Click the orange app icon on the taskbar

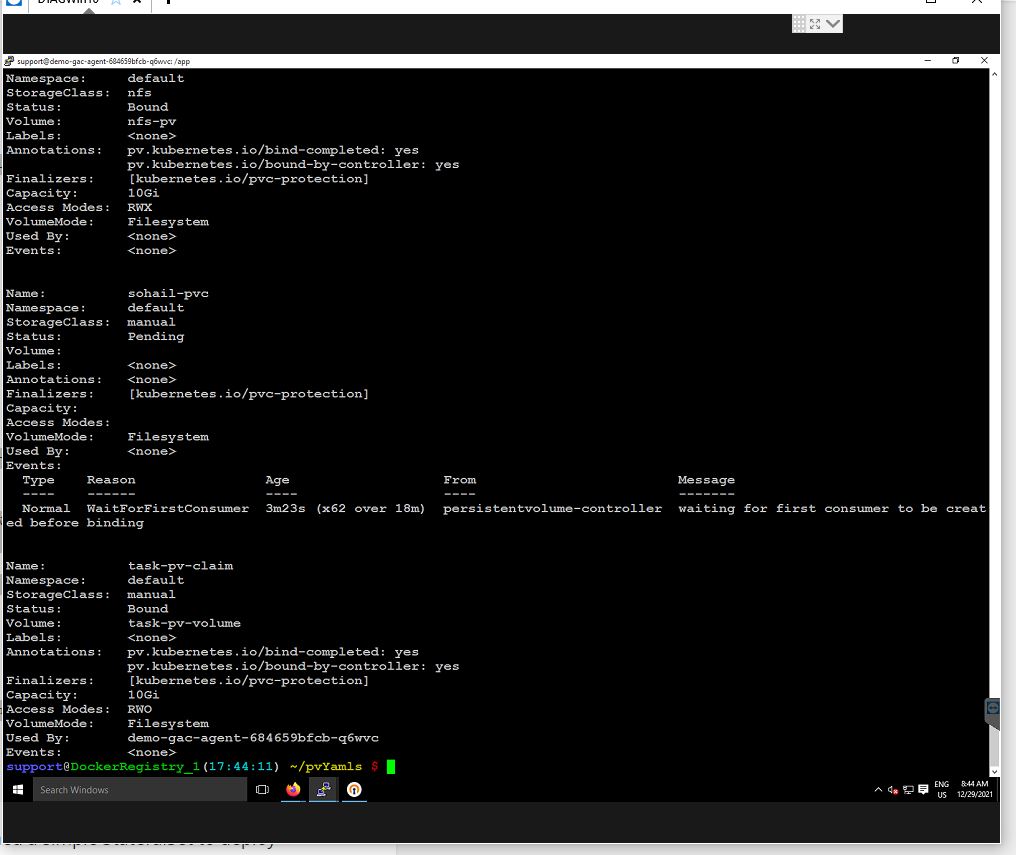(x=352, y=789)
